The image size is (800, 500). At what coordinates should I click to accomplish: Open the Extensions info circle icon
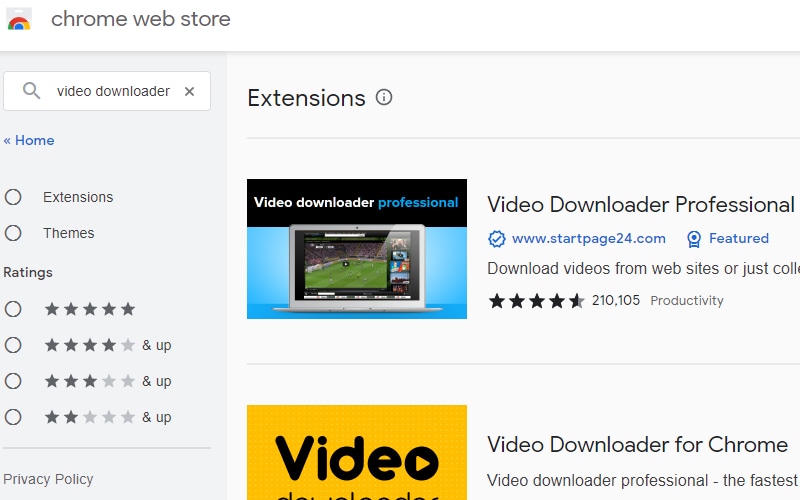[x=384, y=97]
